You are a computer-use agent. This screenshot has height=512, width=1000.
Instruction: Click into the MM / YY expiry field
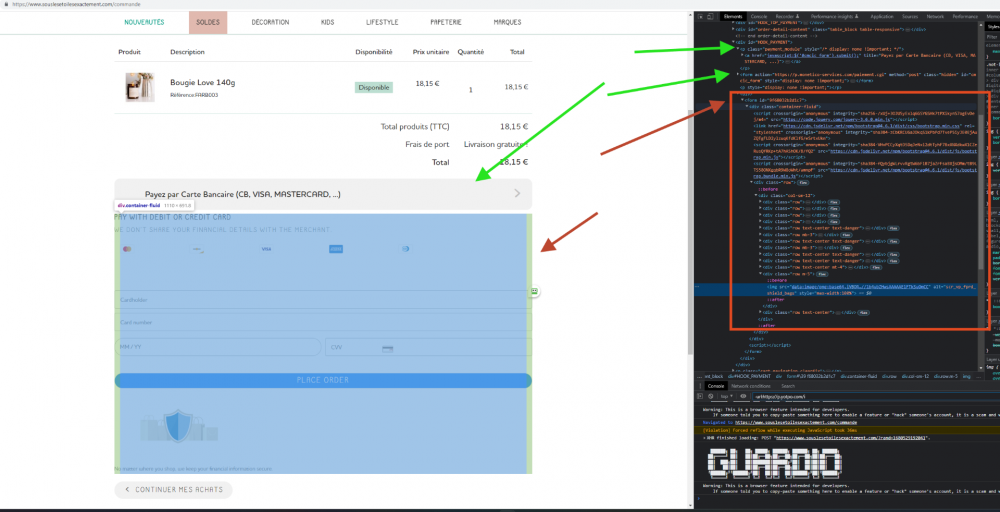point(218,347)
